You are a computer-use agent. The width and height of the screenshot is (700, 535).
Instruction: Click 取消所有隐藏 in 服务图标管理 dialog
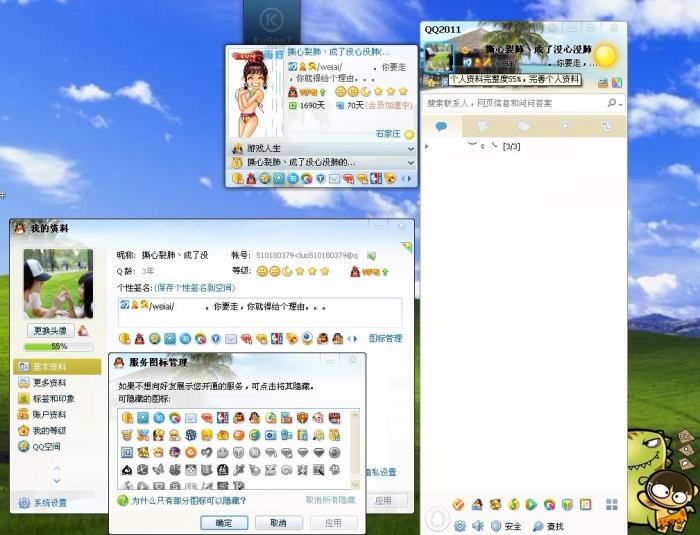tap(330, 500)
